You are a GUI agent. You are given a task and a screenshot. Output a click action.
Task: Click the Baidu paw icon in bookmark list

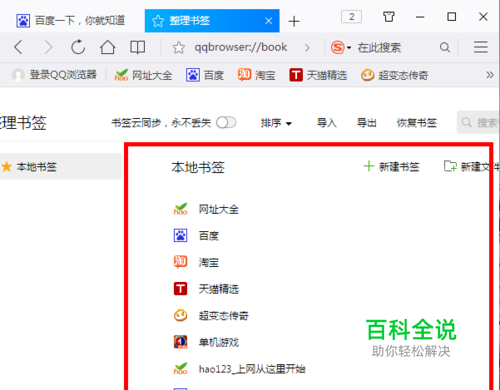(x=180, y=236)
